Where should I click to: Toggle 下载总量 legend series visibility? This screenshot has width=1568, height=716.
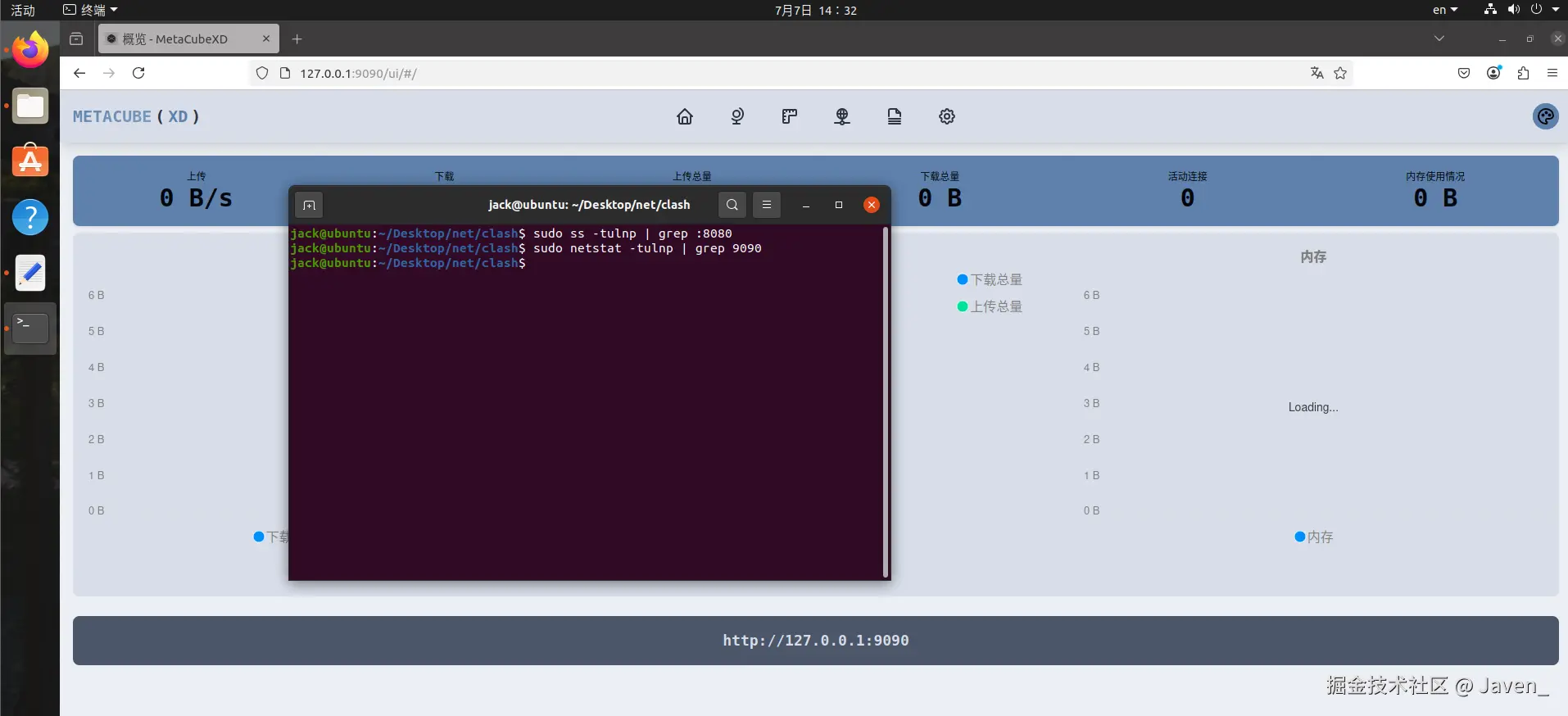point(990,280)
